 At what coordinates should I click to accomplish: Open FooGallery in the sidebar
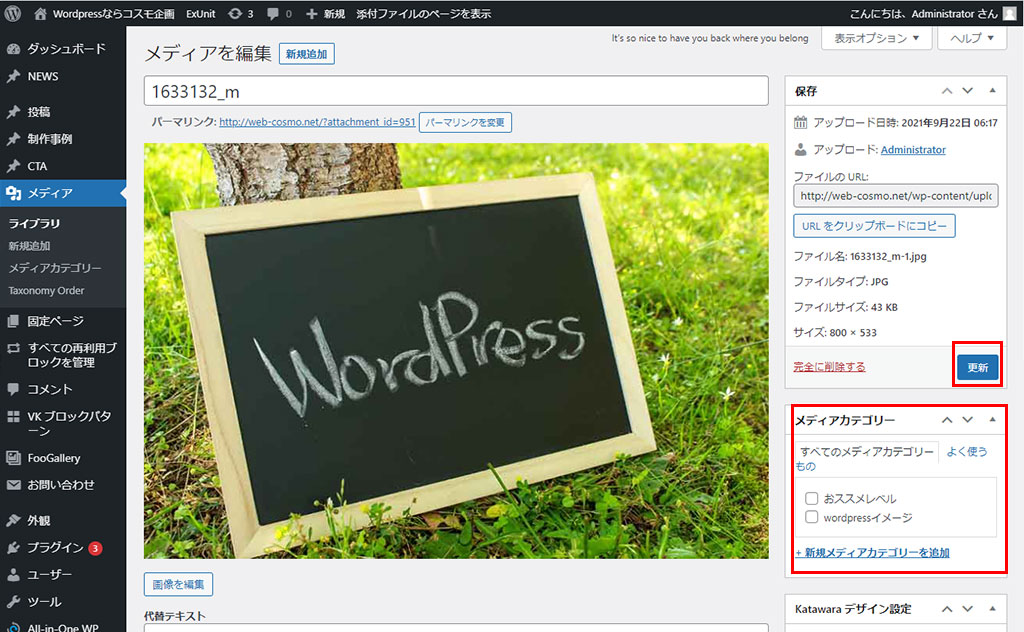[x=53, y=458]
